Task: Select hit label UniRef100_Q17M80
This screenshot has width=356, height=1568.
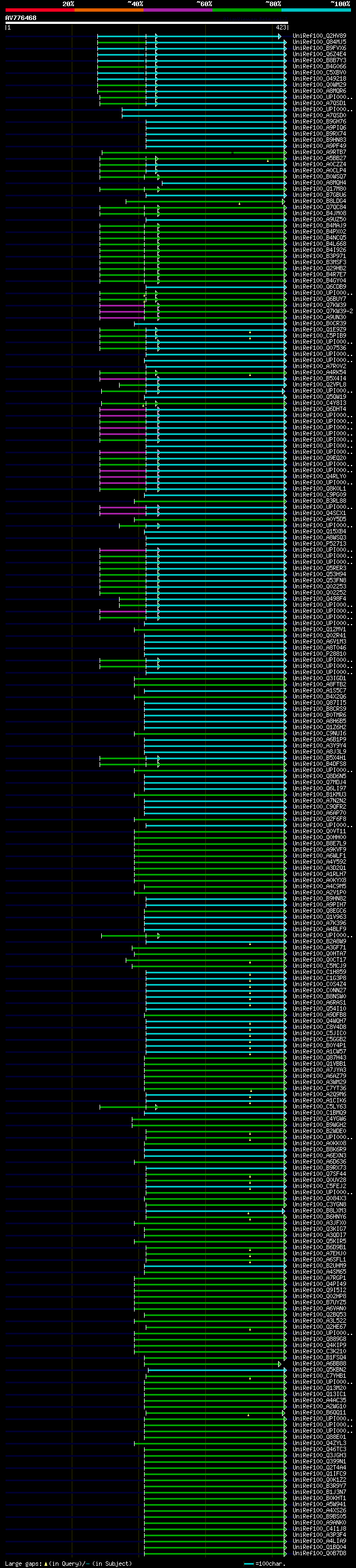Action: point(319,189)
